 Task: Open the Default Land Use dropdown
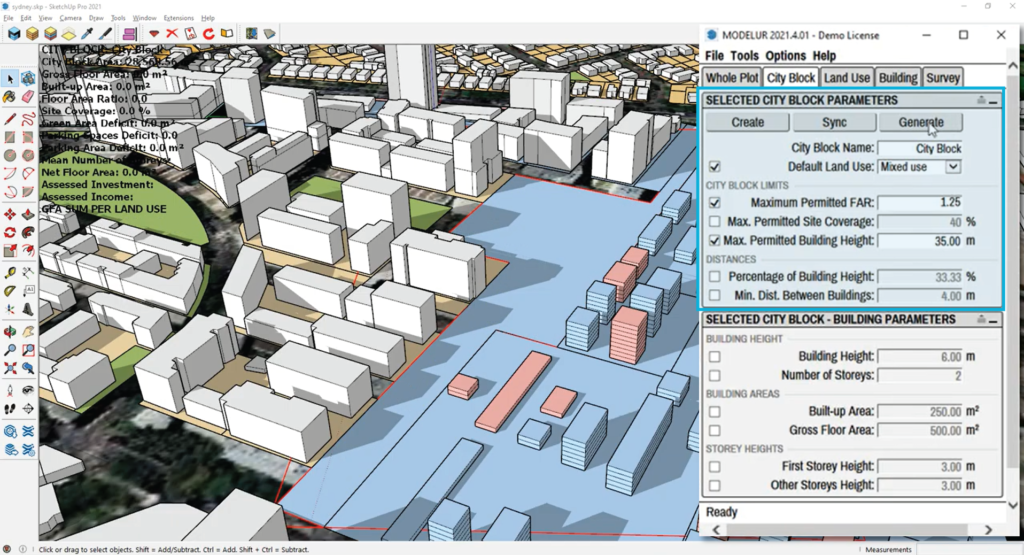(953, 166)
